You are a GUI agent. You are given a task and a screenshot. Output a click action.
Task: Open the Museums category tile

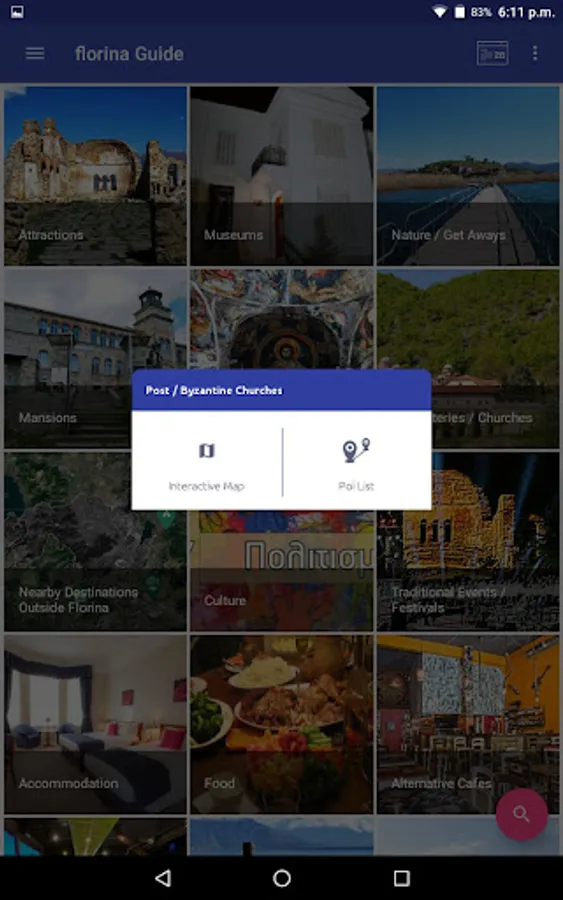(281, 176)
